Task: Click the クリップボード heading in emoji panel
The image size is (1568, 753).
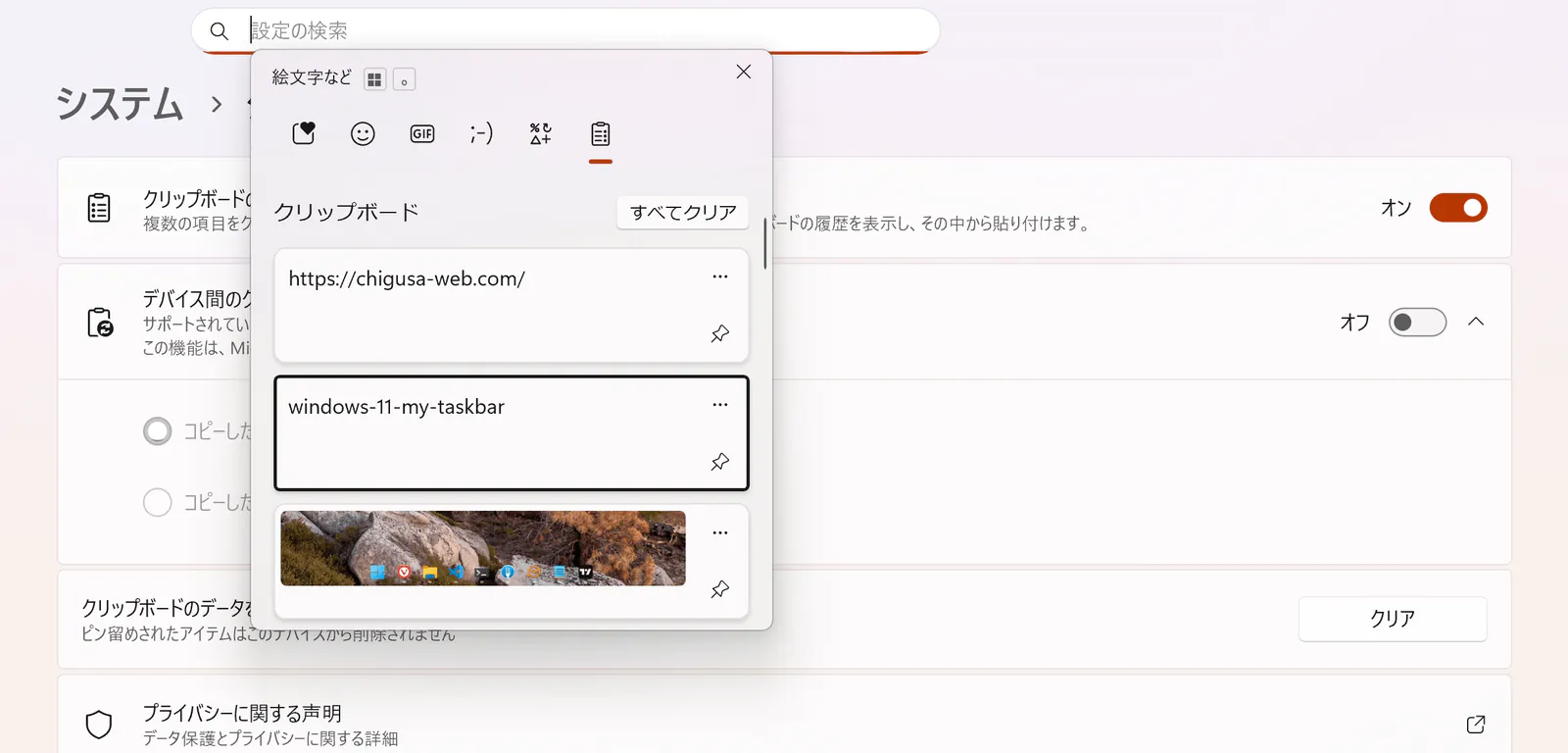Action: 346,212
